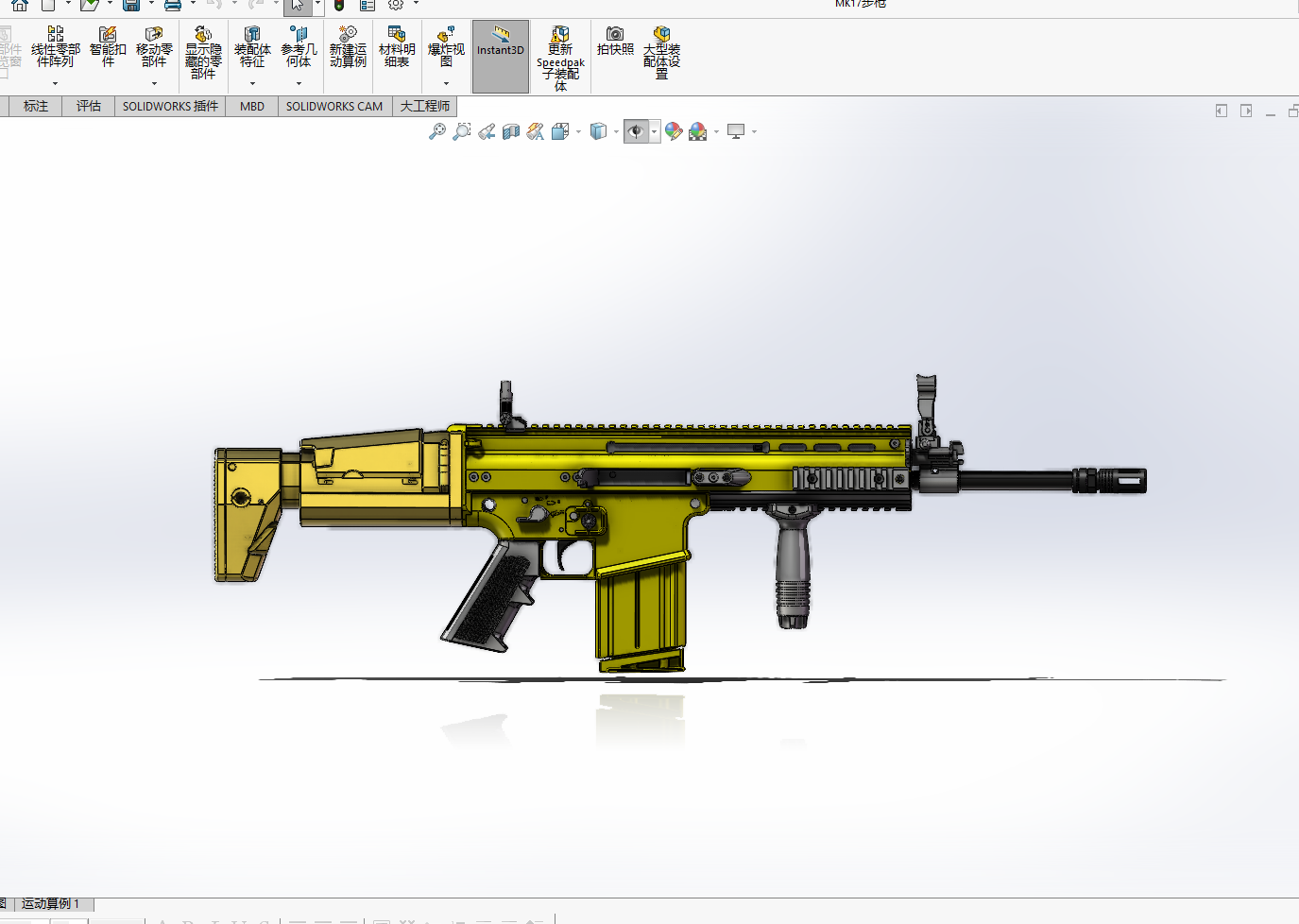Switch to the 标注 tab
Screen dimensions: 1299x924
pos(36,106)
